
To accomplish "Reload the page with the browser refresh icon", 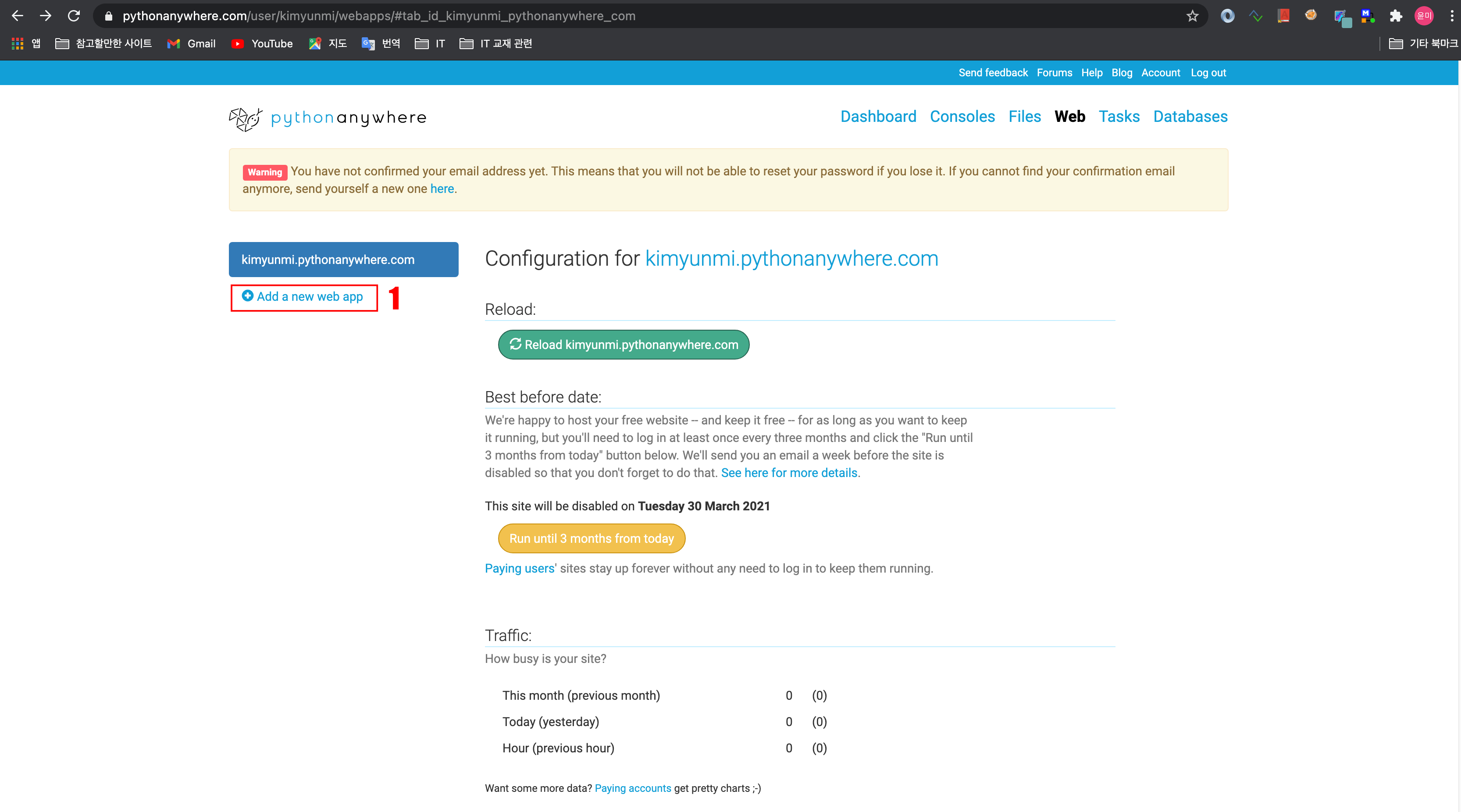I will click(74, 16).
